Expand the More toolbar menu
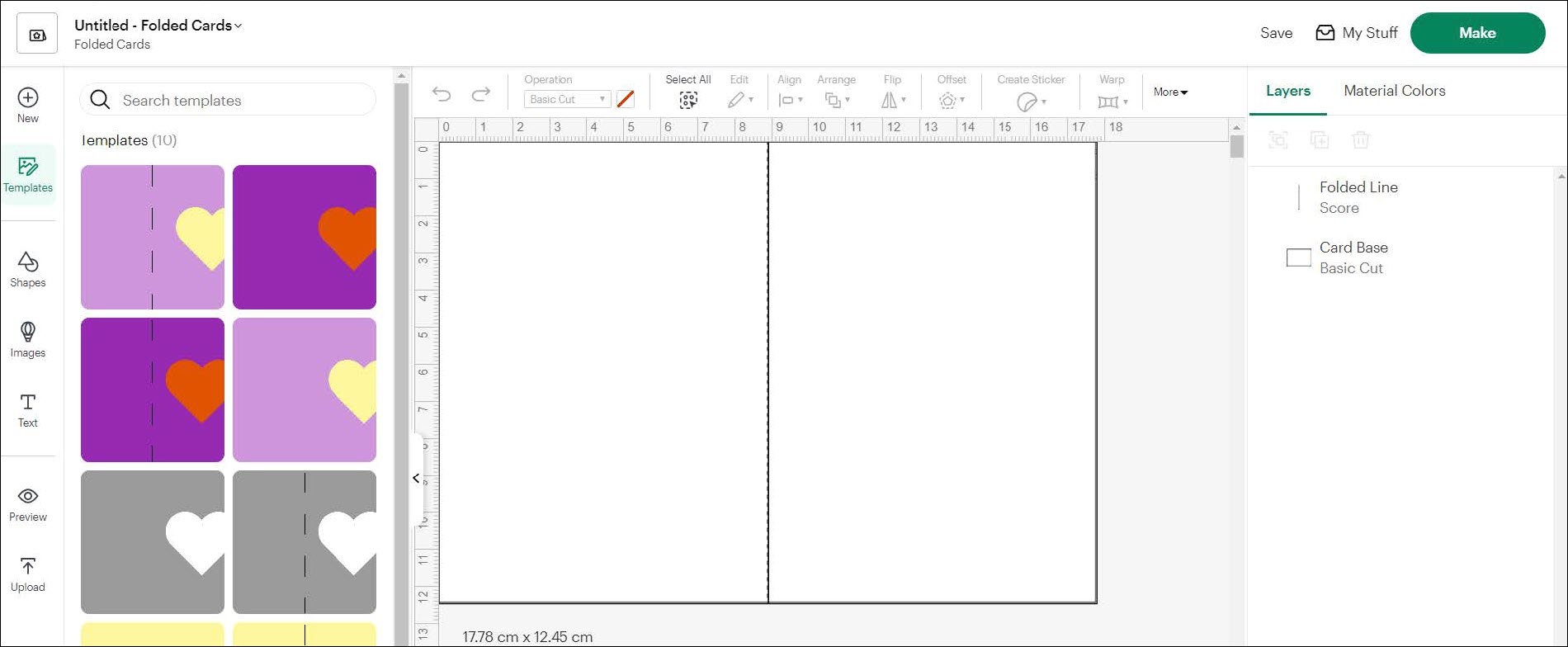 1170,92
